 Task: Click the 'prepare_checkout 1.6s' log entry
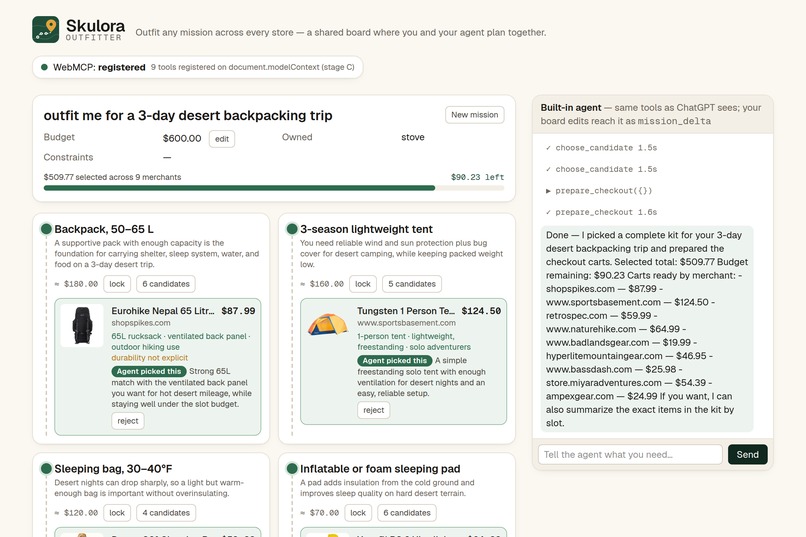point(601,212)
